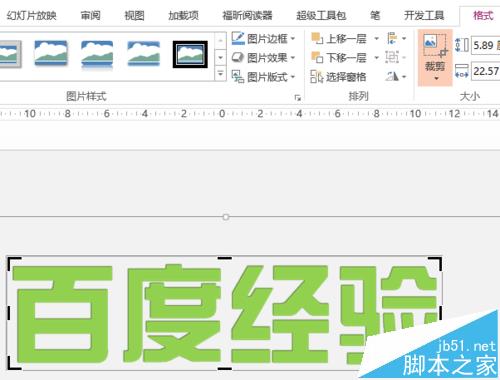Screen dimensions: 500x380
Task: Apply the second picture style thumbnail
Action: tap(51, 53)
